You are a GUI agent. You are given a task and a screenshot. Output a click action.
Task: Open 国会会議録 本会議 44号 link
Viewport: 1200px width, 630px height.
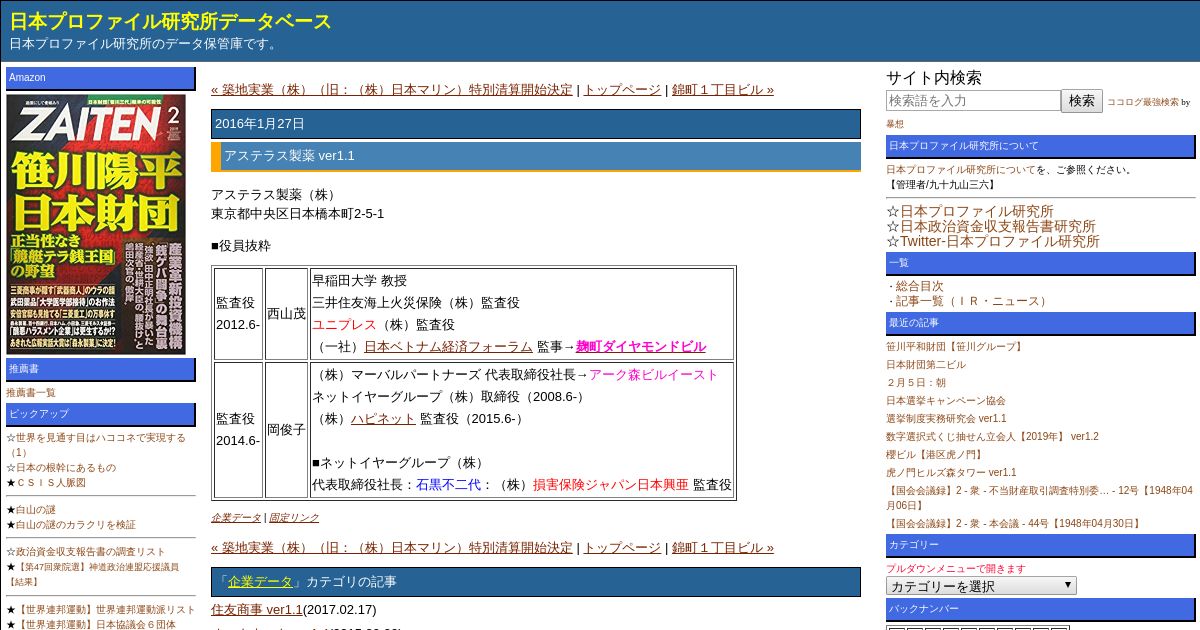click(1014, 523)
